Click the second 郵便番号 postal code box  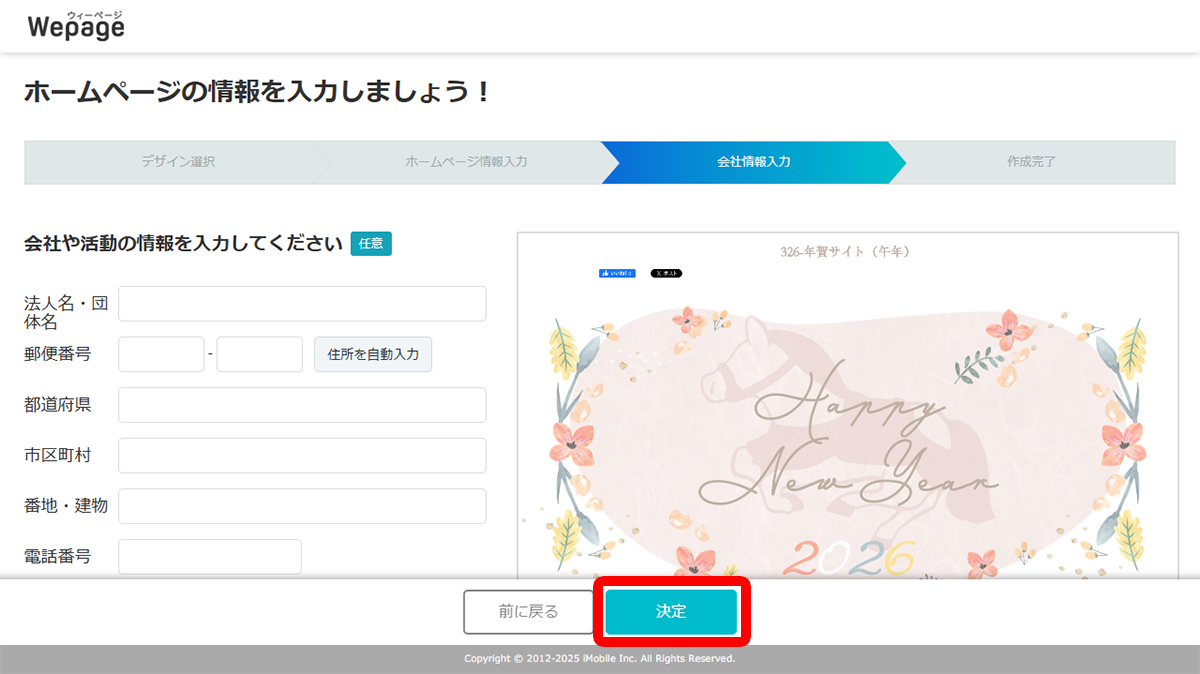point(259,354)
